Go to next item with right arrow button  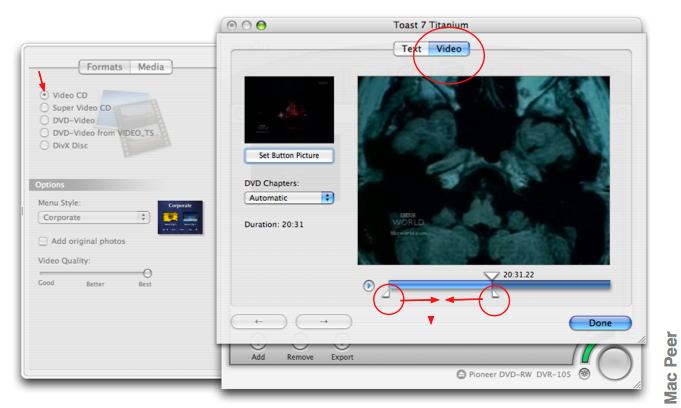[x=324, y=322]
